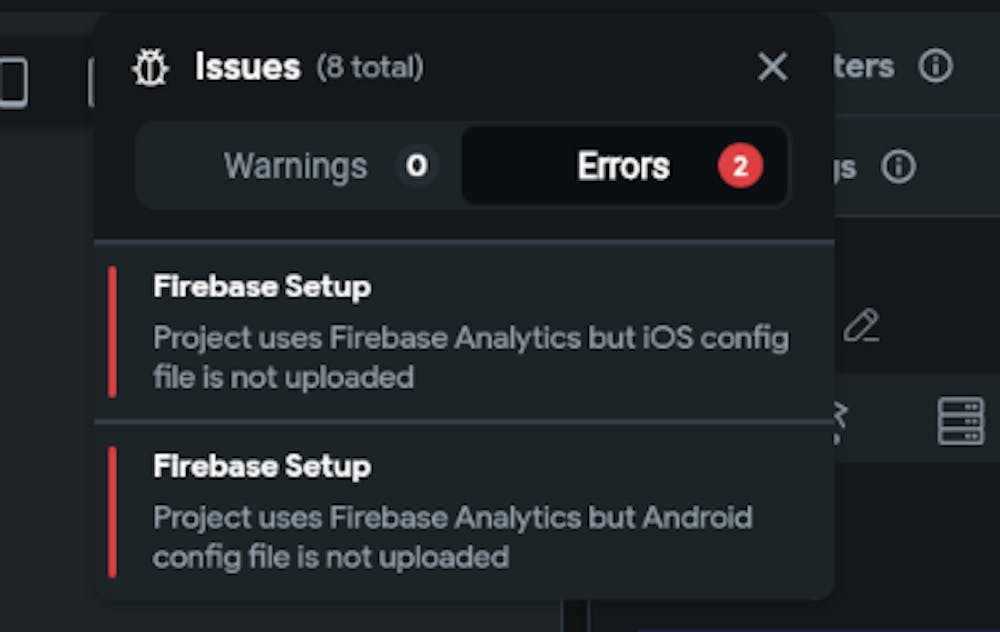This screenshot has height=632, width=1000.
Task: Click the pencil edit icon
Action: (861, 325)
